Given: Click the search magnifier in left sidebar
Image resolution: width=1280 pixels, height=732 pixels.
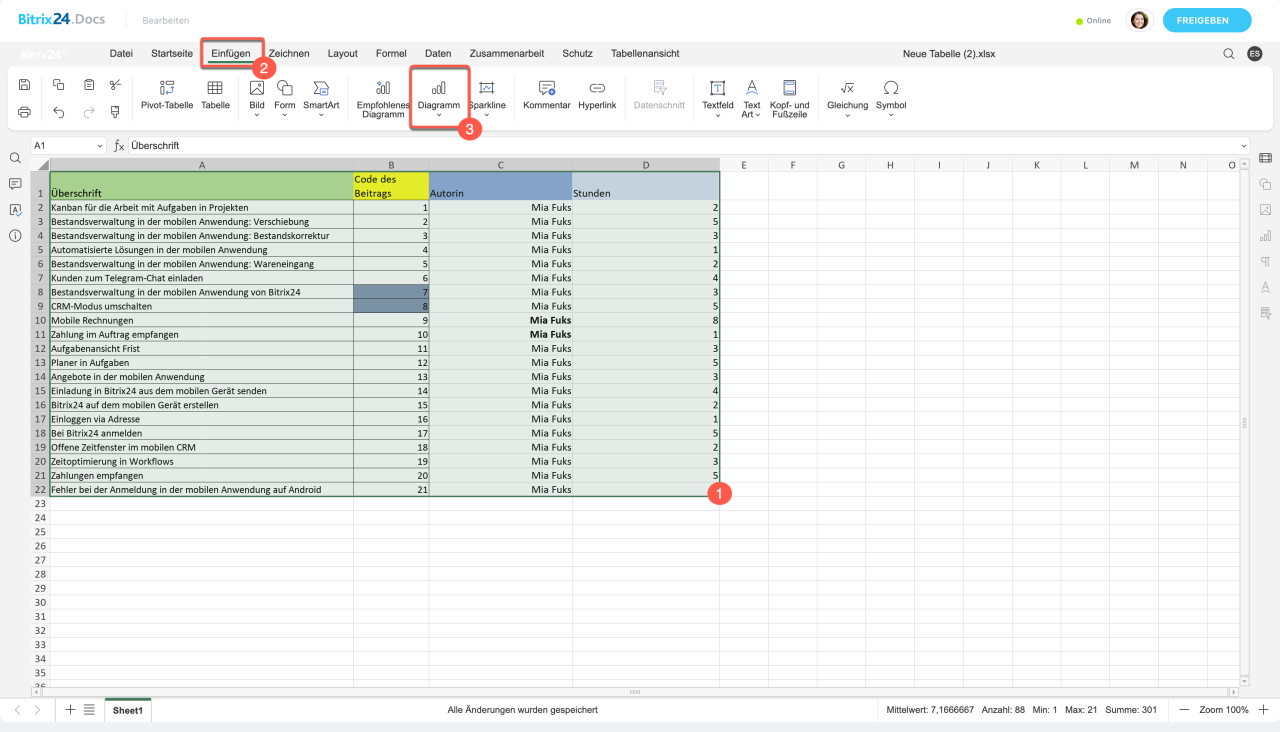Looking at the screenshot, I should coord(15,158).
